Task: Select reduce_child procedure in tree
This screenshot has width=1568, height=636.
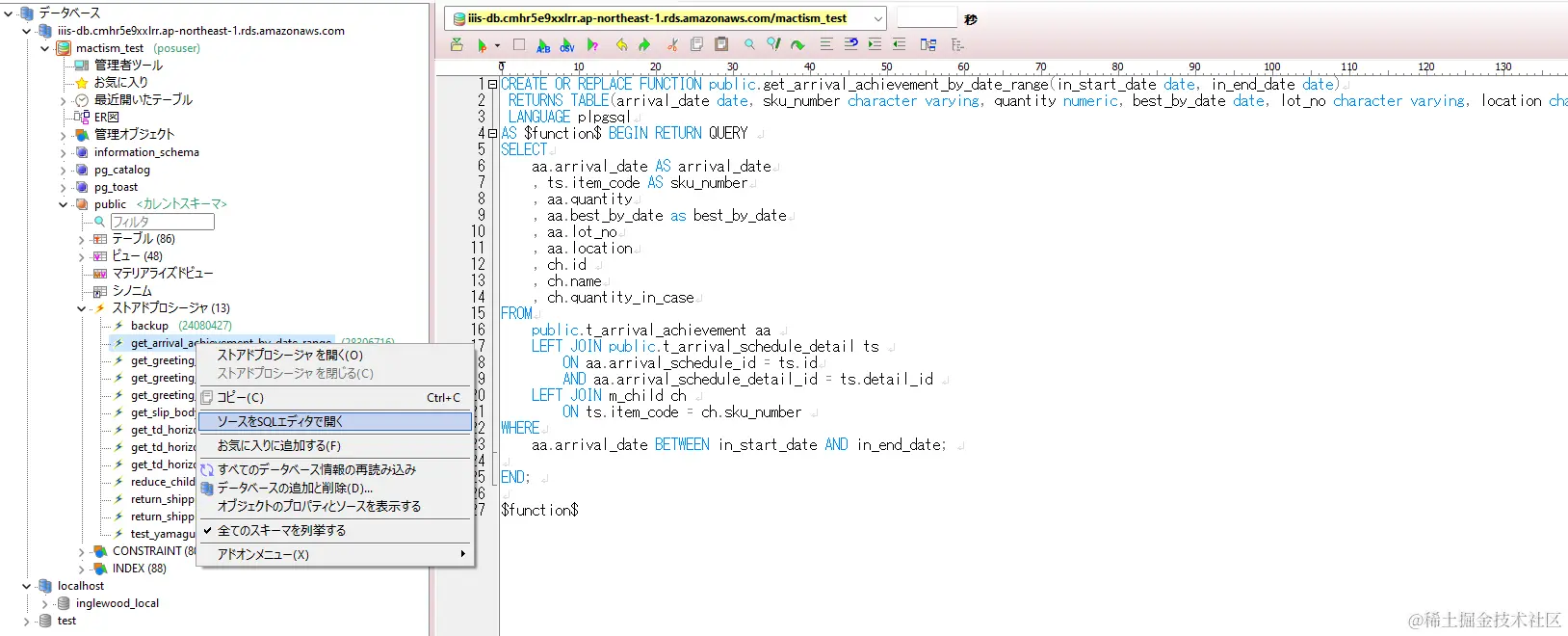Action: [x=163, y=482]
